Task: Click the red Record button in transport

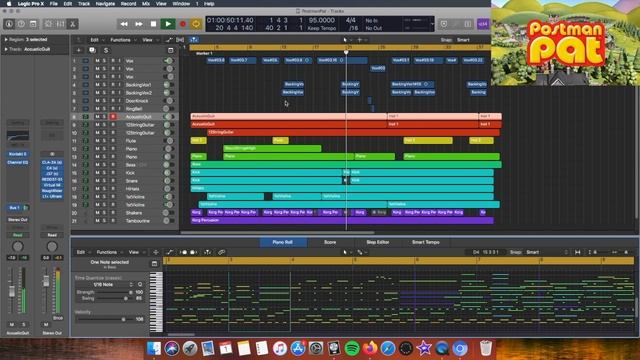Action: (x=183, y=24)
